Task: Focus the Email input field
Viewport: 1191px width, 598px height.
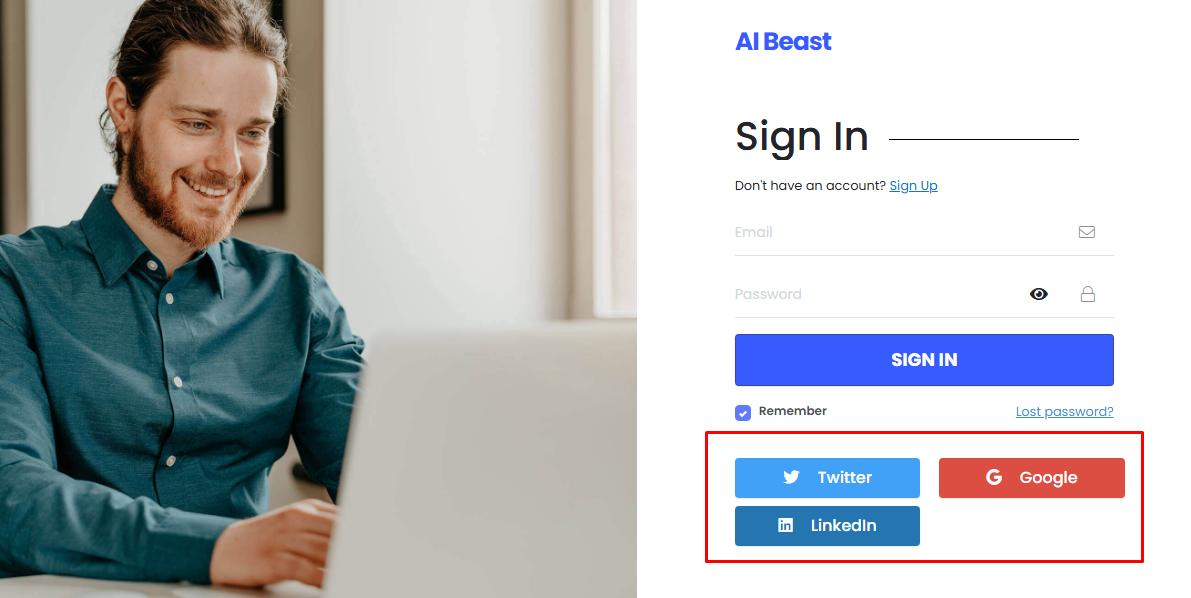Action: (900, 232)
